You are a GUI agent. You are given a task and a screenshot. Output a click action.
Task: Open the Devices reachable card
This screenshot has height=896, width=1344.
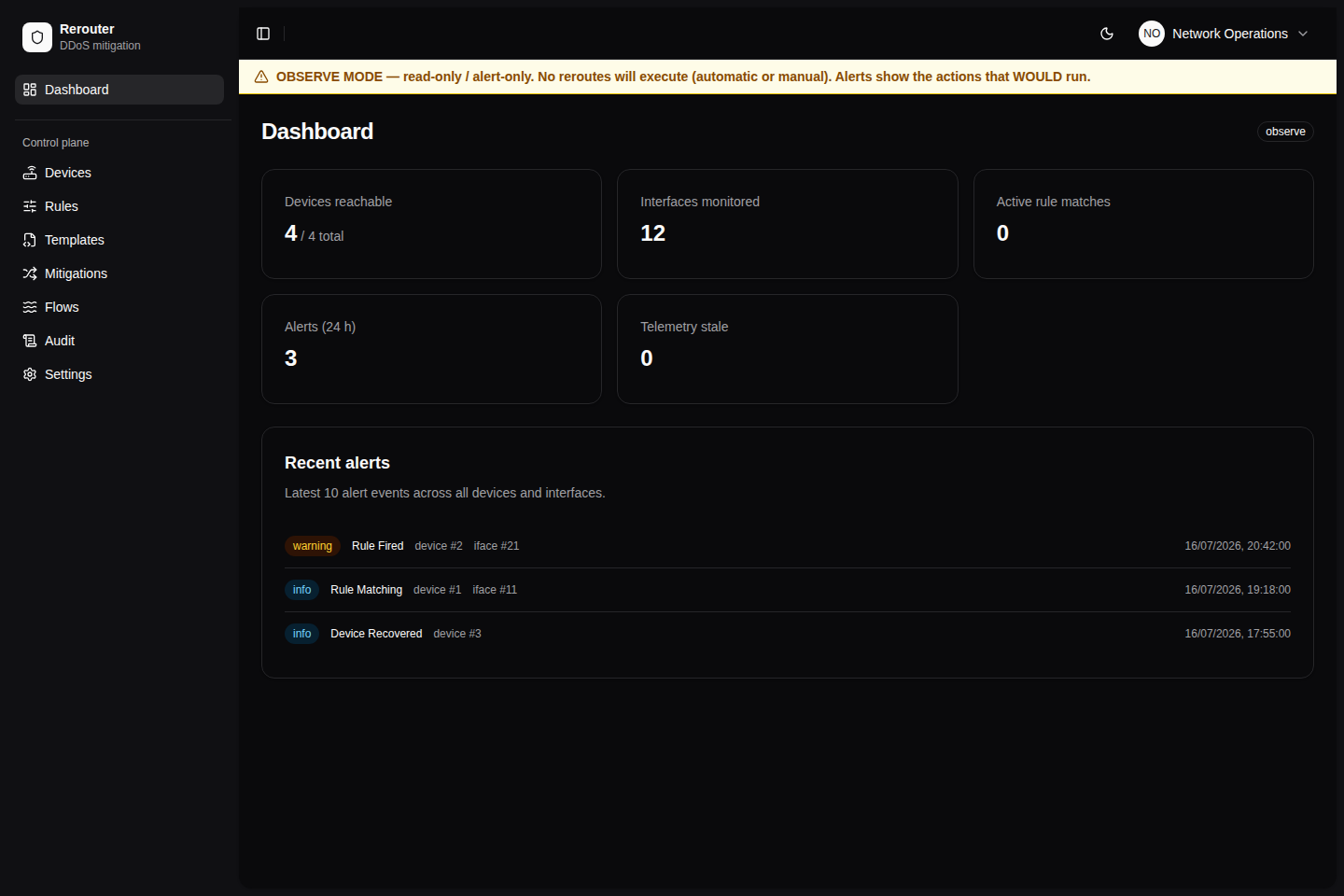(x=431, y=224)
